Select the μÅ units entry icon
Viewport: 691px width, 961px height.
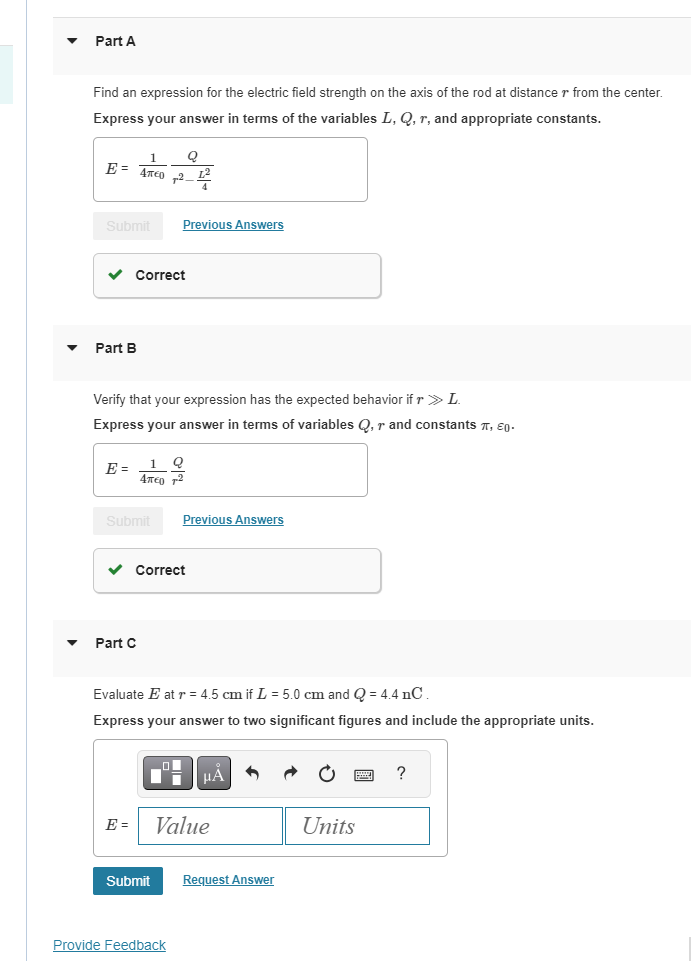tap(213, 772)
